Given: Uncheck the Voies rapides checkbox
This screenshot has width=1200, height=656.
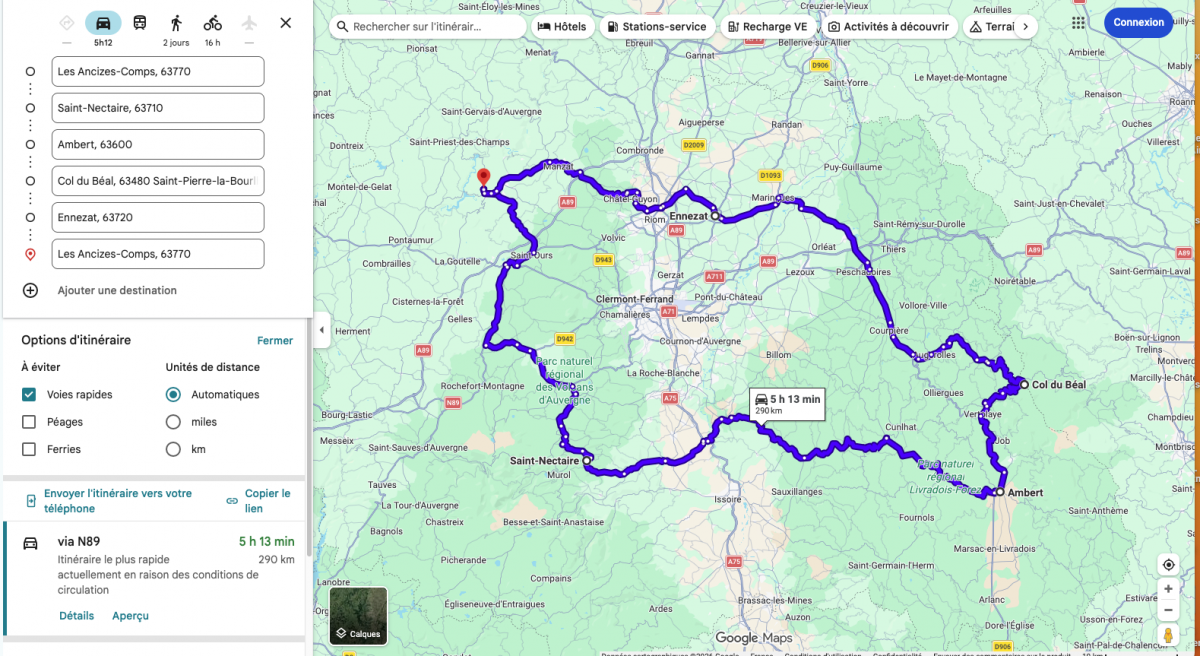Looking at the screenshot, I should tap(29, 394).
